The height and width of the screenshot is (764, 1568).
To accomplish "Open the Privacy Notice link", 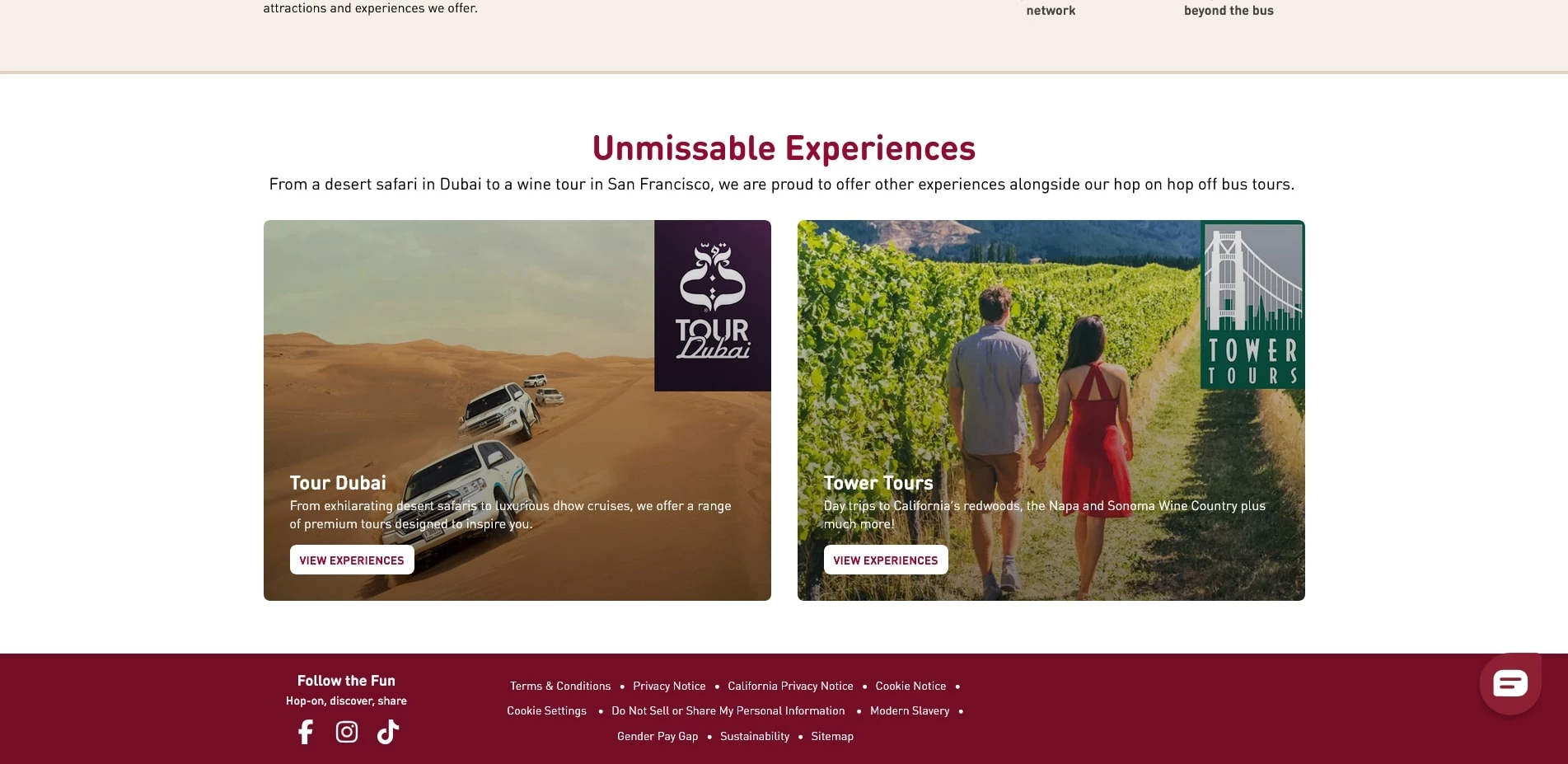I will tap(669, 686).
